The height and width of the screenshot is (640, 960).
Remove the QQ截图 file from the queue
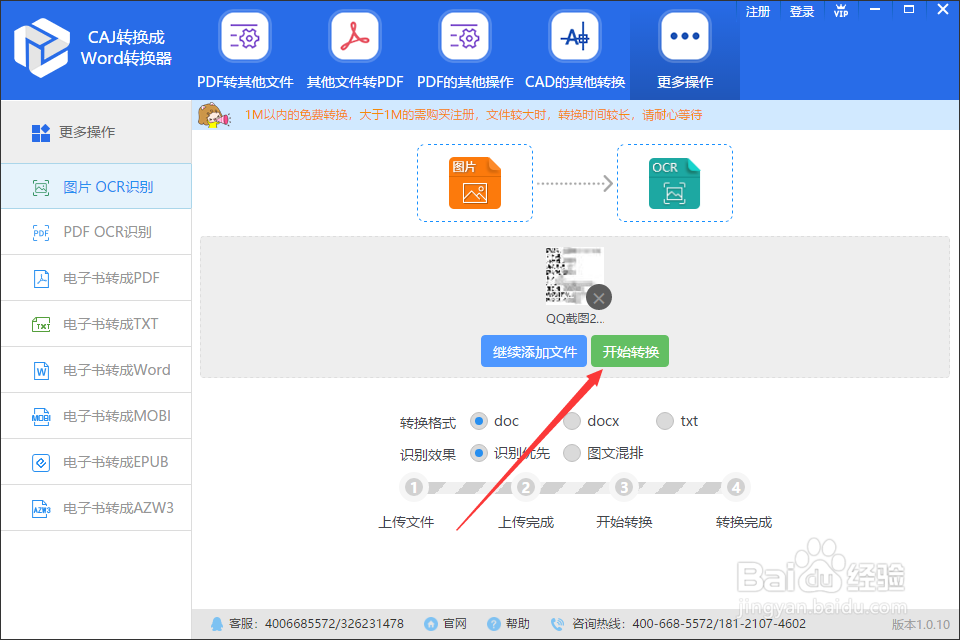[597, 297]
